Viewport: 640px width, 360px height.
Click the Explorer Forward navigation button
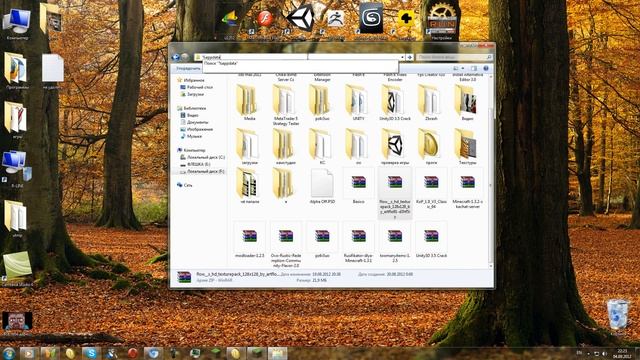click(x=184, y=57)
